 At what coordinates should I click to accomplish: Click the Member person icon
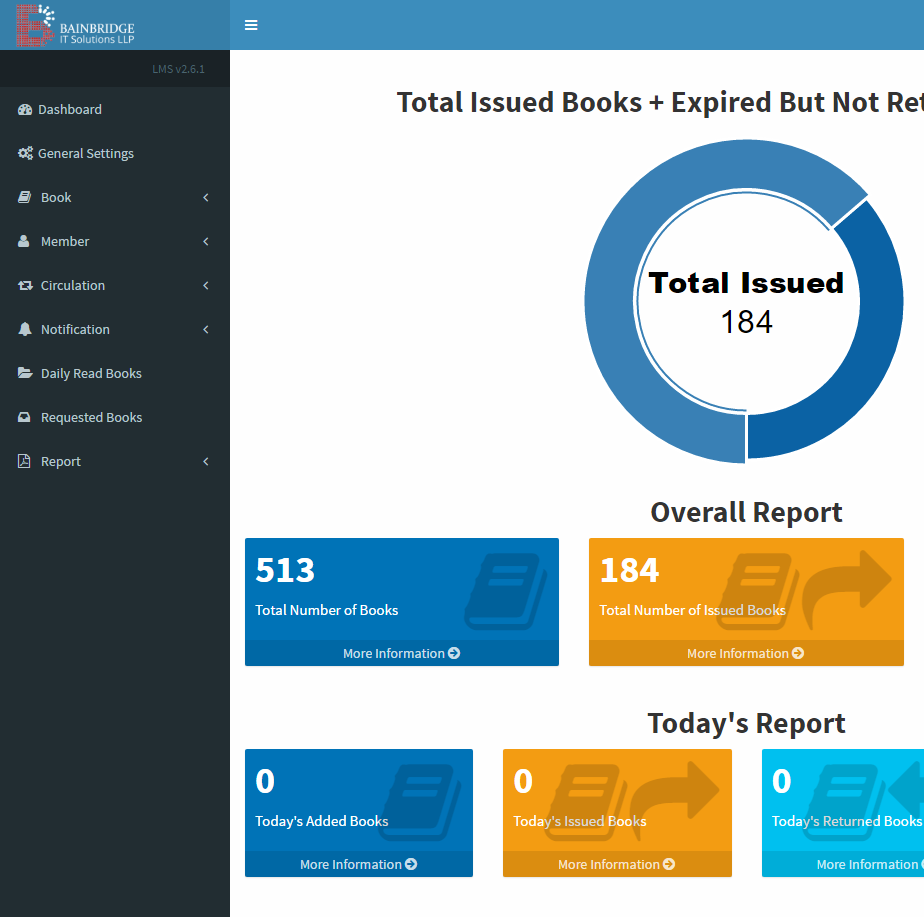pyautogui.click(x=22, y=241)
